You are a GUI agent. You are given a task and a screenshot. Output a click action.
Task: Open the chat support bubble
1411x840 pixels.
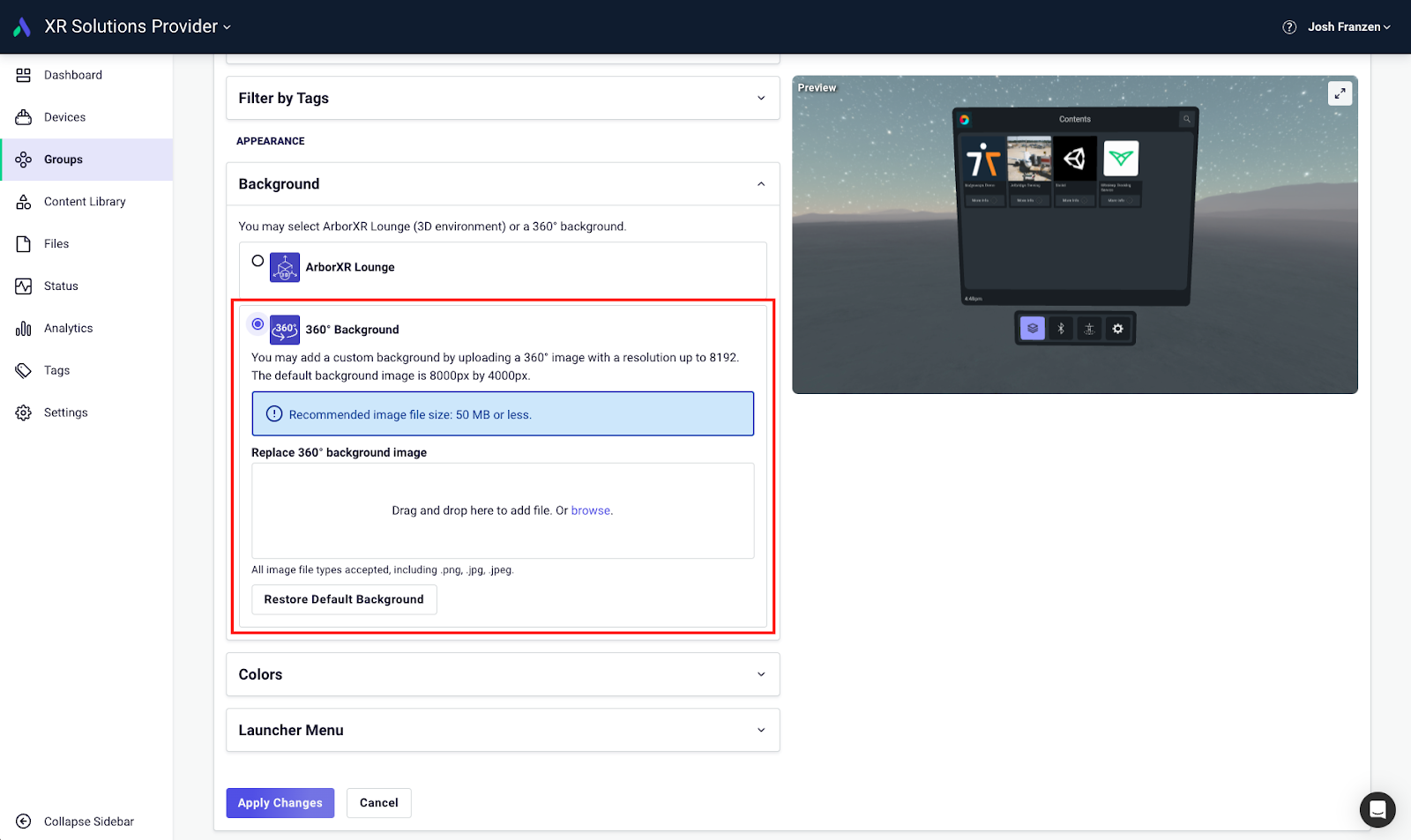coord(1377,810)
